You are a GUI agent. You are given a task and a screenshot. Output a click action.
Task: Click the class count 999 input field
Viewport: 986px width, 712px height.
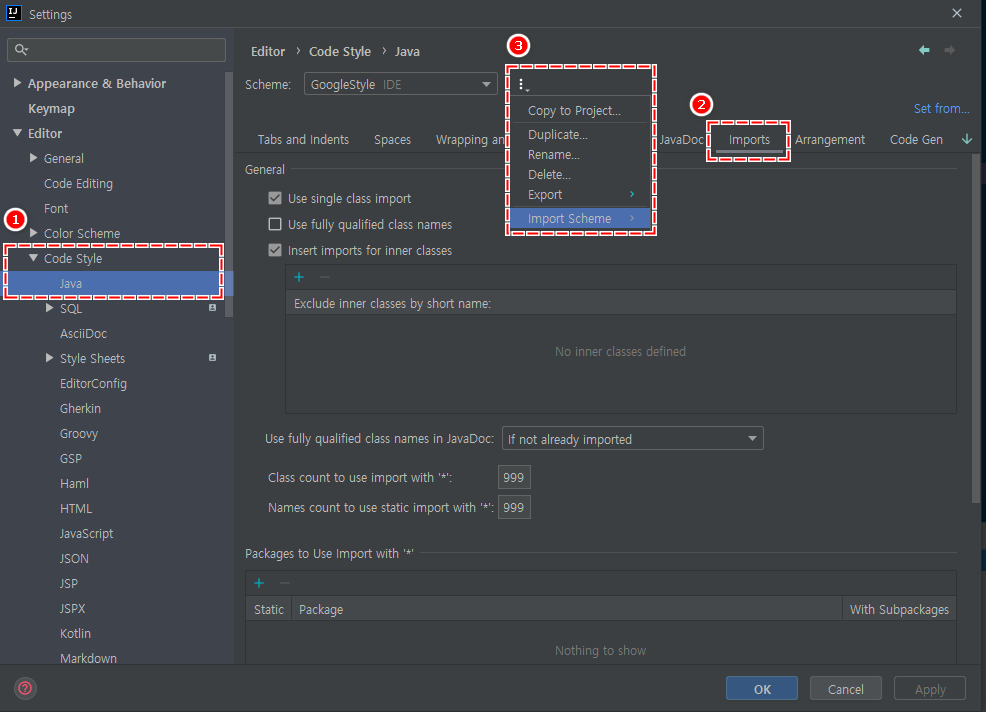[x=514, y=477]
